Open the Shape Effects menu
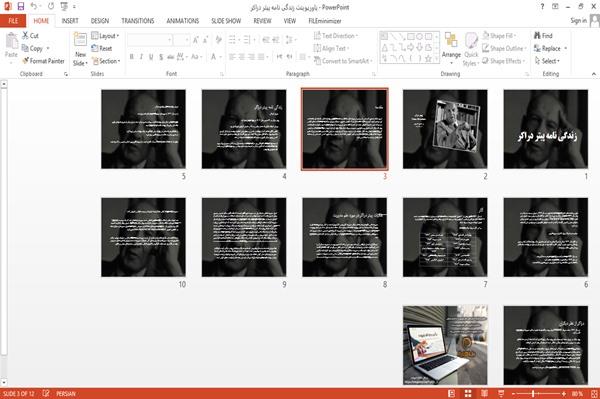This screenshot has width=600, height=399. [x=504, y=61]
